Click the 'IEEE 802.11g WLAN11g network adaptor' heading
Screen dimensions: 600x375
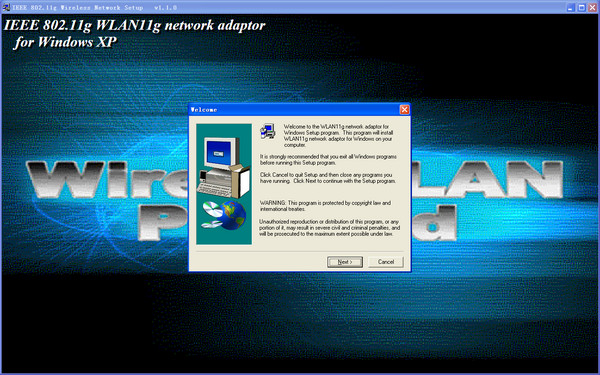tap(134, 26)
